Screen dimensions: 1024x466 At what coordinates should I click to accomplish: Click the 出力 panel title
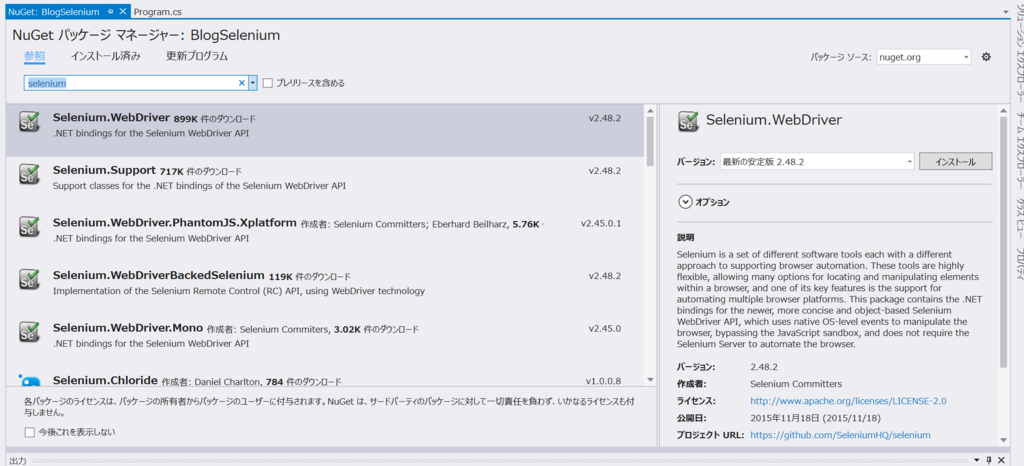[x=18, y=461]
